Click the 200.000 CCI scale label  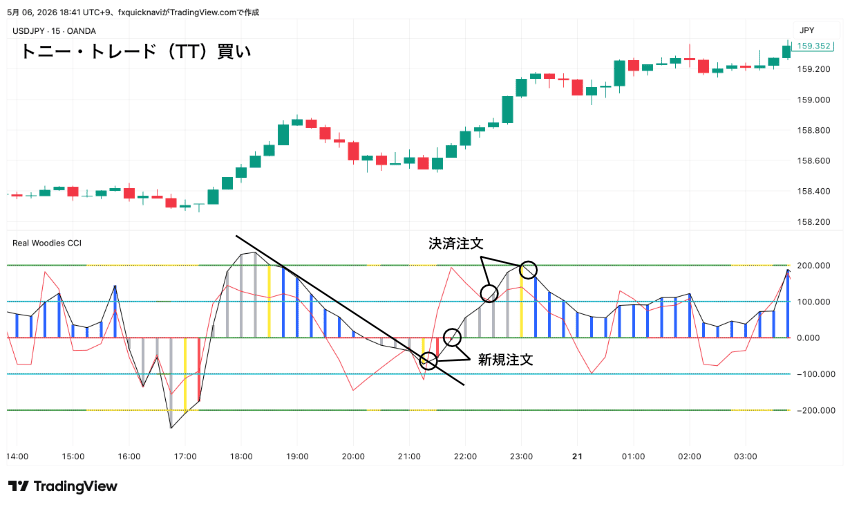(814, 266)
